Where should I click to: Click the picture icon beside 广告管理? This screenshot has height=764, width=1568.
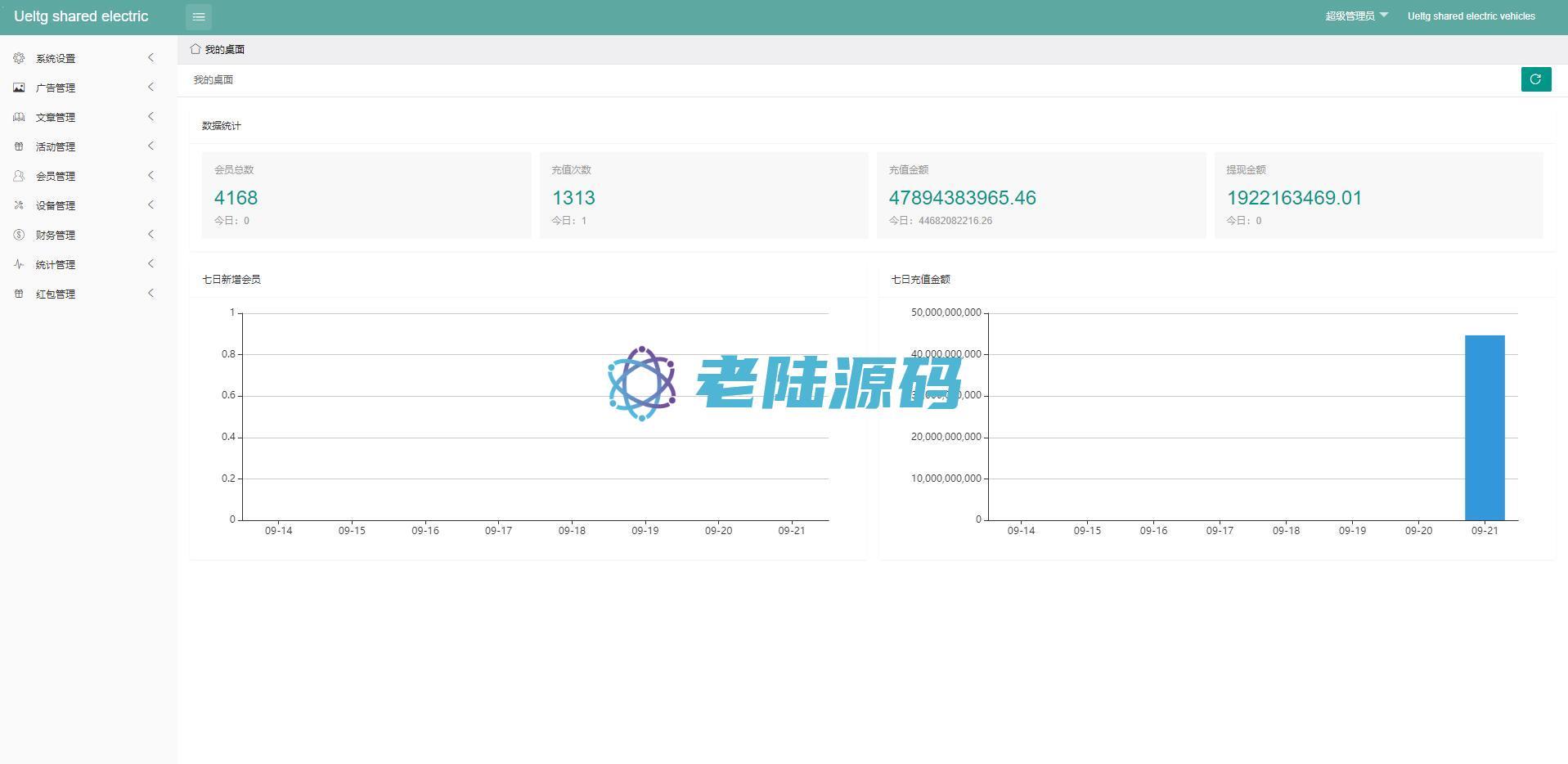click(x=19, y=88)
